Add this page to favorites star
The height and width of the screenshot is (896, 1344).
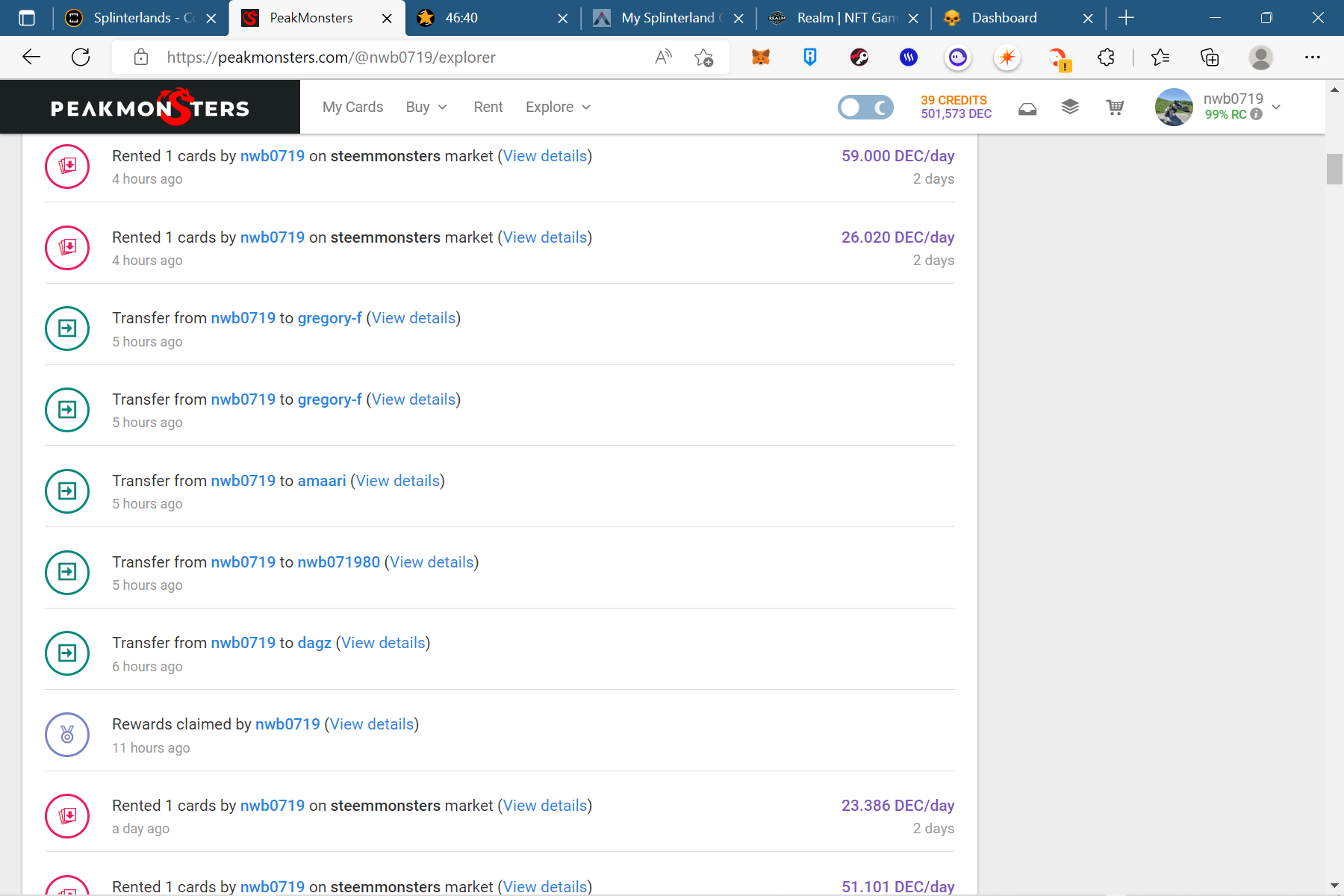tap(703, 57)
